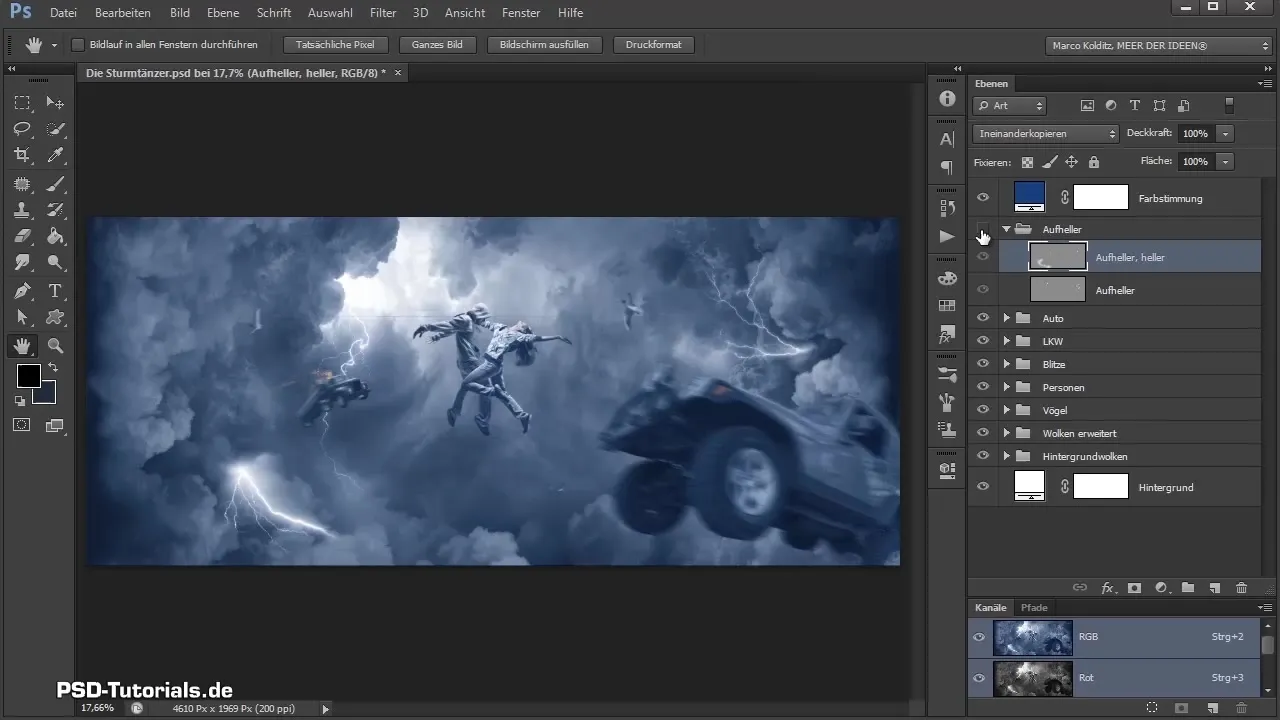The width and height of the screenshot is (1280, 720).
Task: Open workspace dropdown 'Marco Kolditz, MEER DER IDEEN'
Action: pos(1157,45)
